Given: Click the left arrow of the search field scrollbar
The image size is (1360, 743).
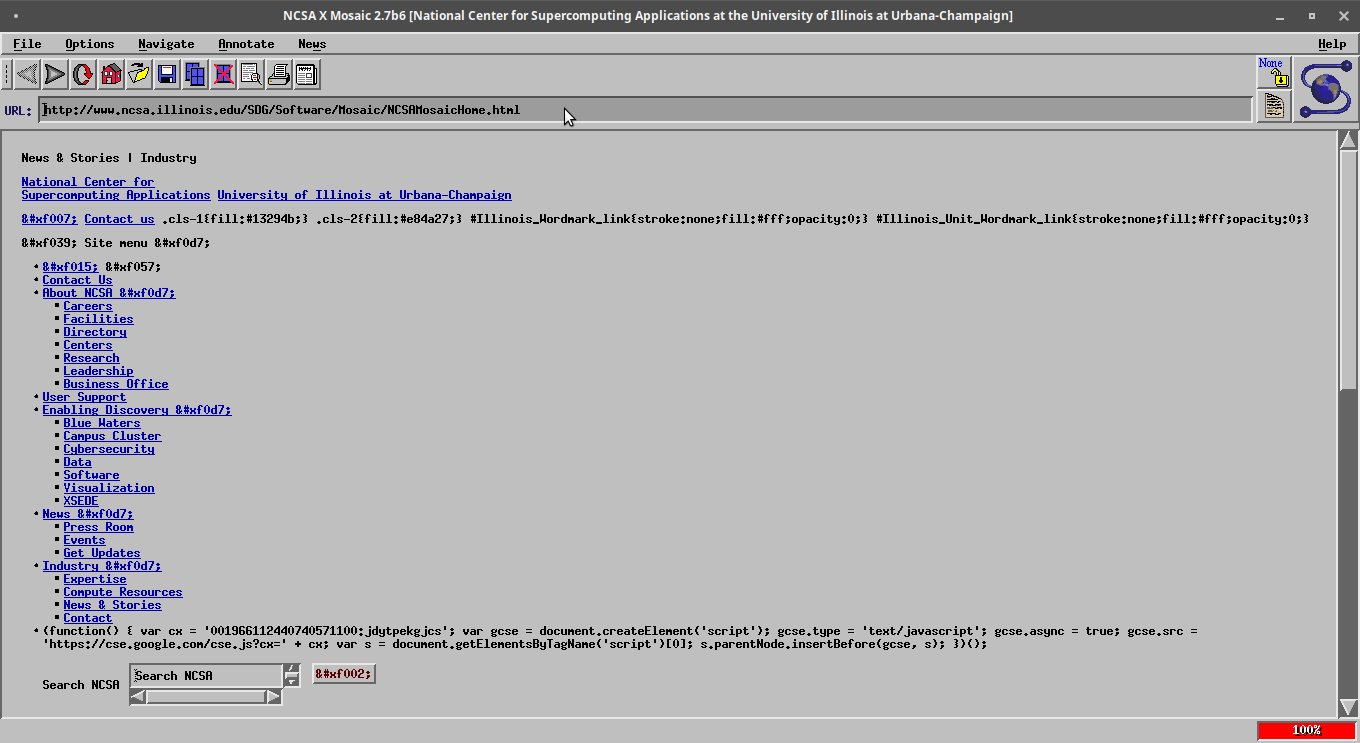Looking at the screenshot, I should pyautogui.click(x=138, y=697).
